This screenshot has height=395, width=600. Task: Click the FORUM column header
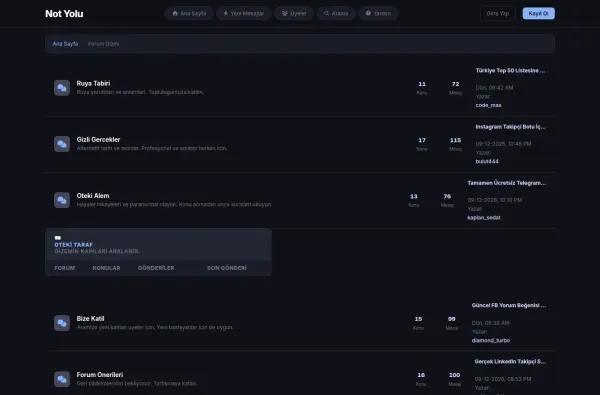(65, 268)
